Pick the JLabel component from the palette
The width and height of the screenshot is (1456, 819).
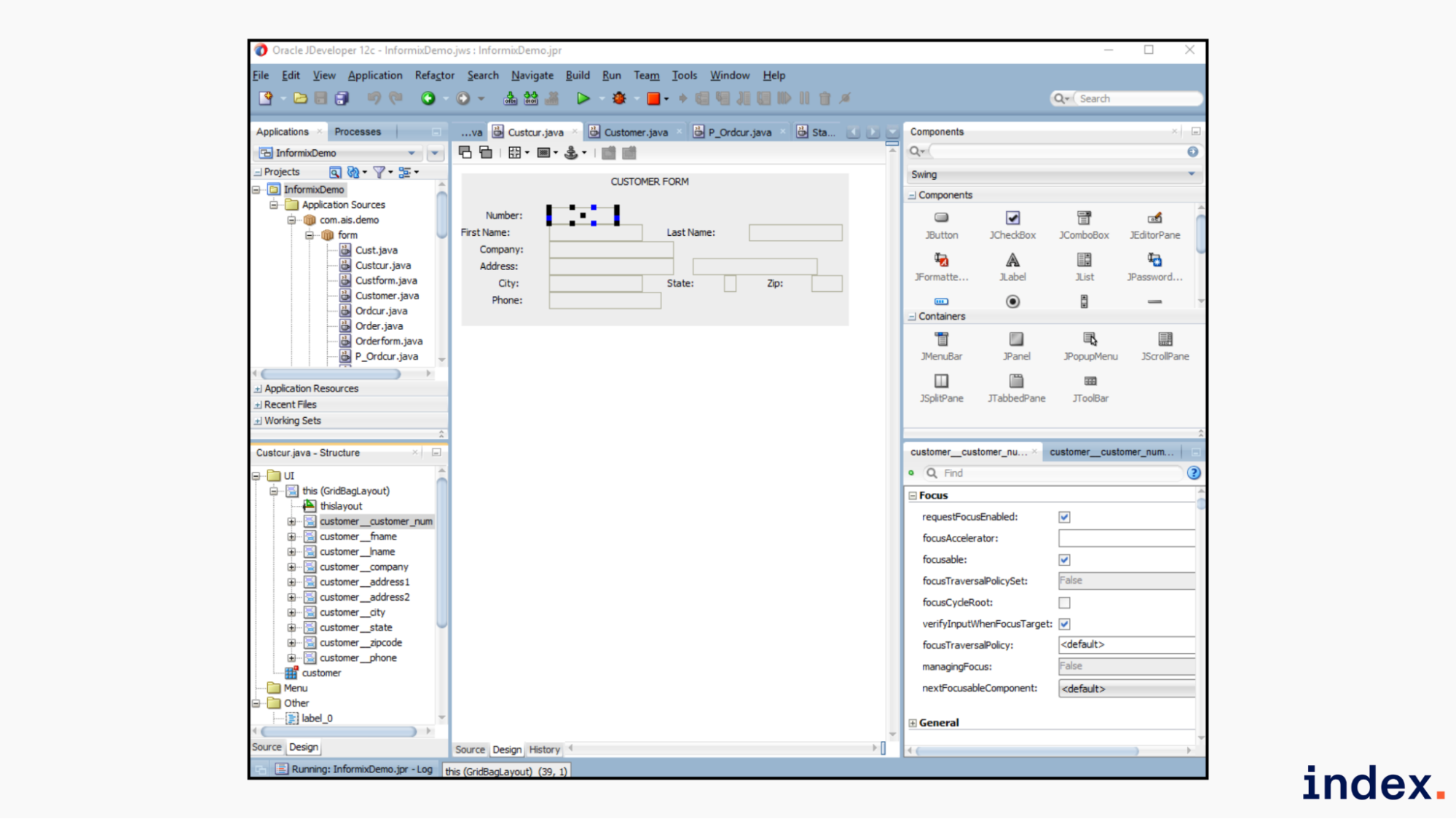[x=1012, y=261]
